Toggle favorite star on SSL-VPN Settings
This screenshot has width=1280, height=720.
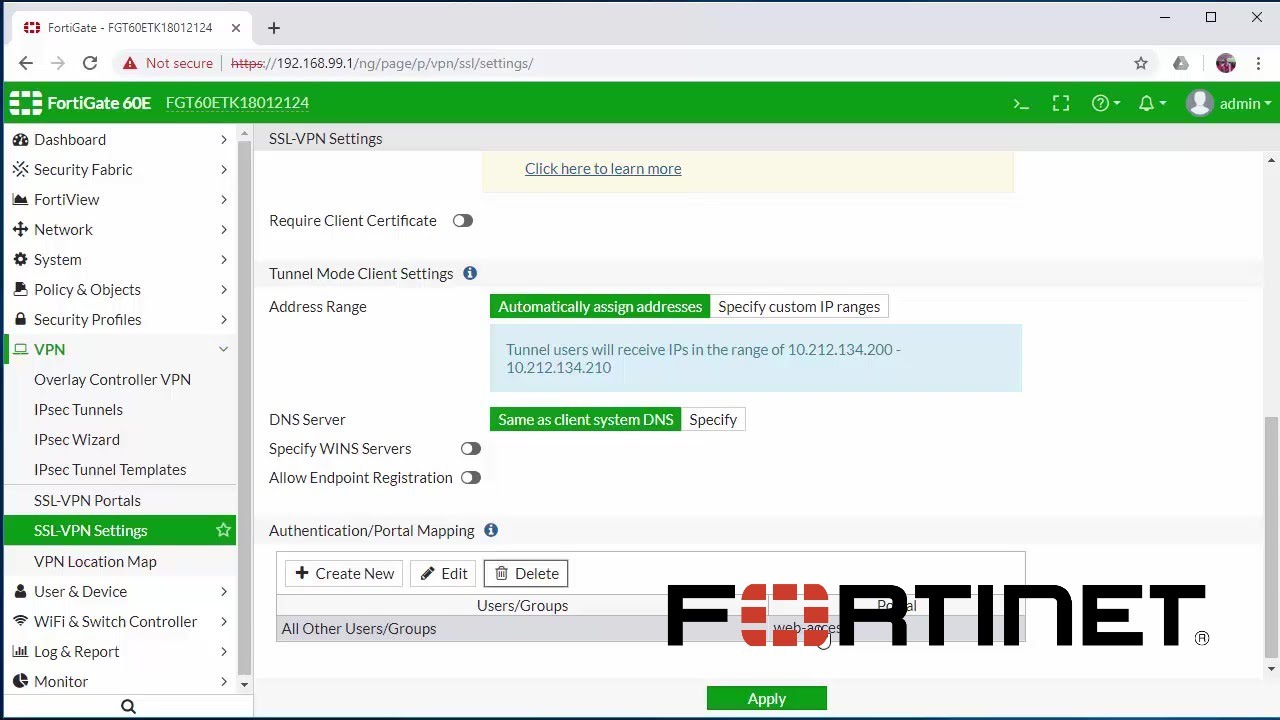pos(223,530)
